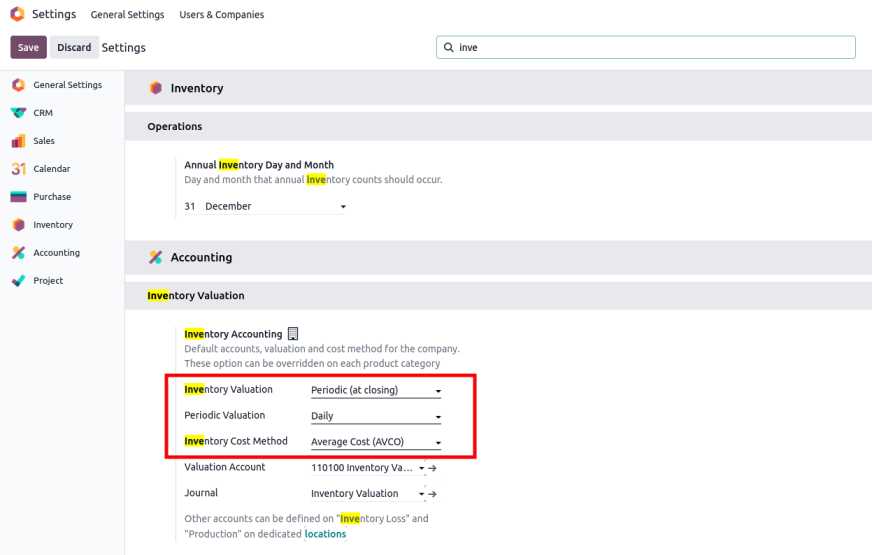This screenshot has width=872, height=555.
Task: Expand the Inventory Cost Method dropdown
Action: (x=376, y=442)
